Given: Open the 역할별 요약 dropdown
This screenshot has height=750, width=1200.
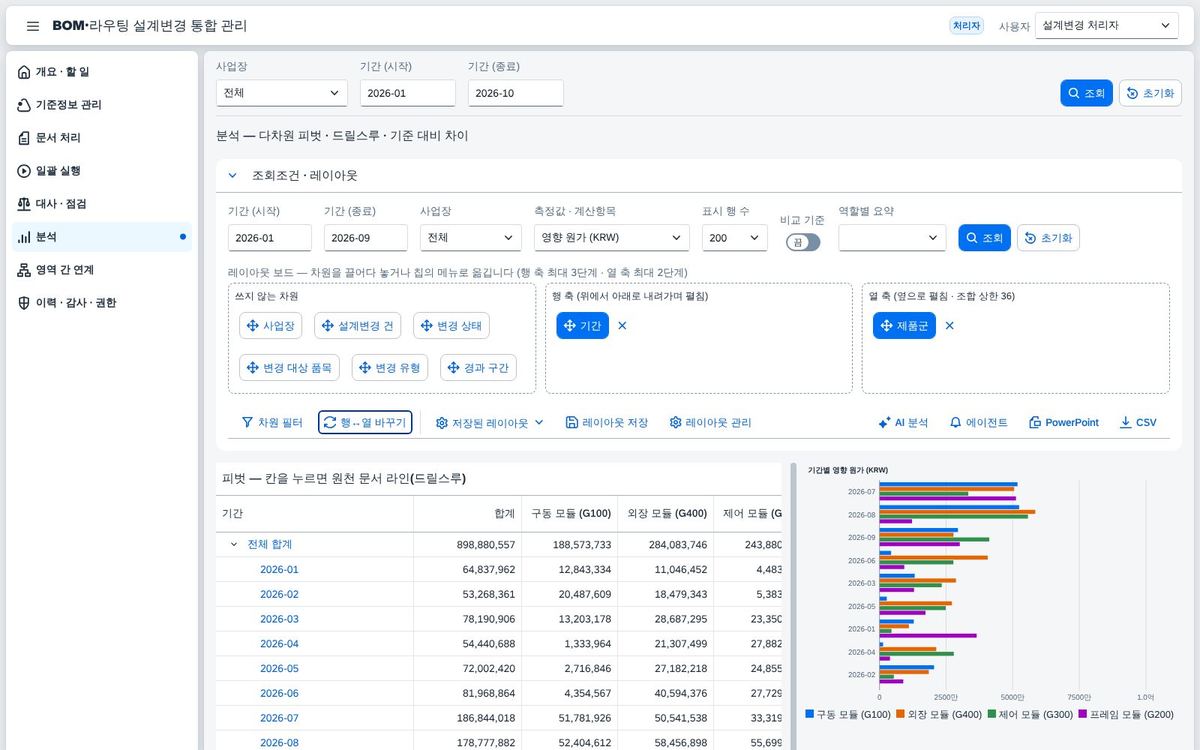Looking at the screenshot, I should [892, 238].
